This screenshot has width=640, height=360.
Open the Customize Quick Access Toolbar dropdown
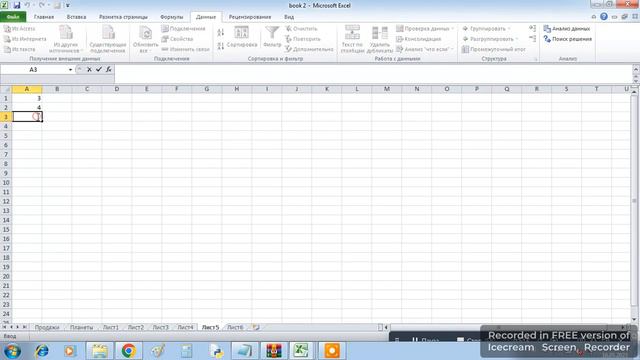(x=68, y=5)
